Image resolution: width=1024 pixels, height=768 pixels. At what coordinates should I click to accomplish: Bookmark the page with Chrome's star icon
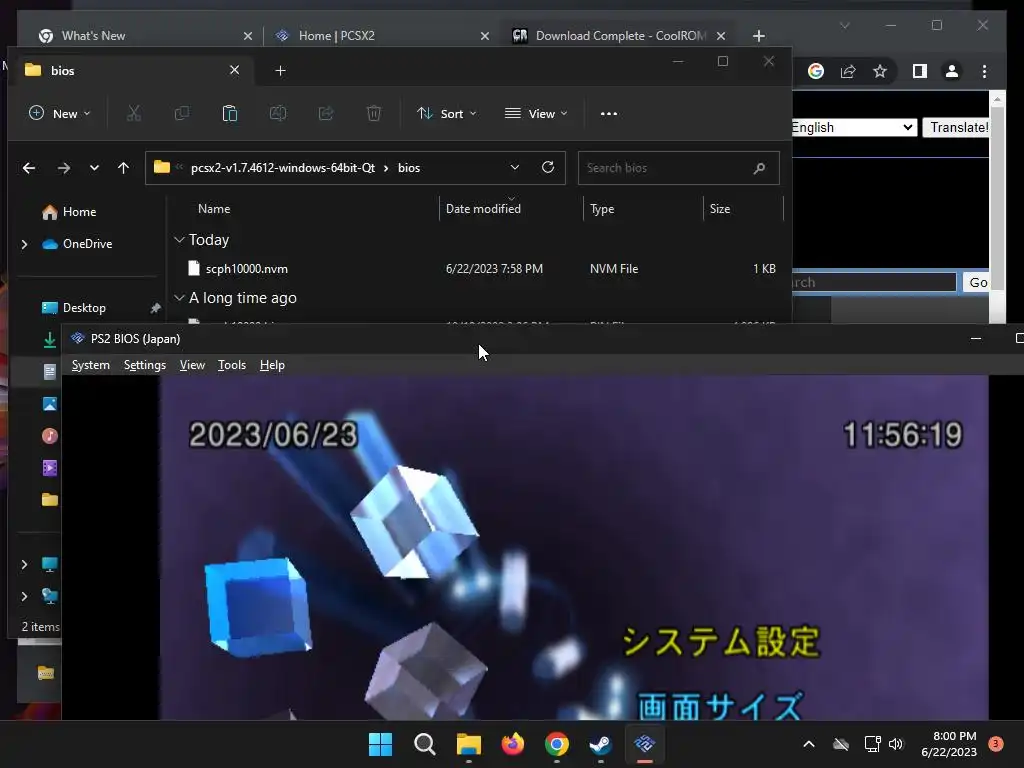pyautogui.click(x=880, y=71)
